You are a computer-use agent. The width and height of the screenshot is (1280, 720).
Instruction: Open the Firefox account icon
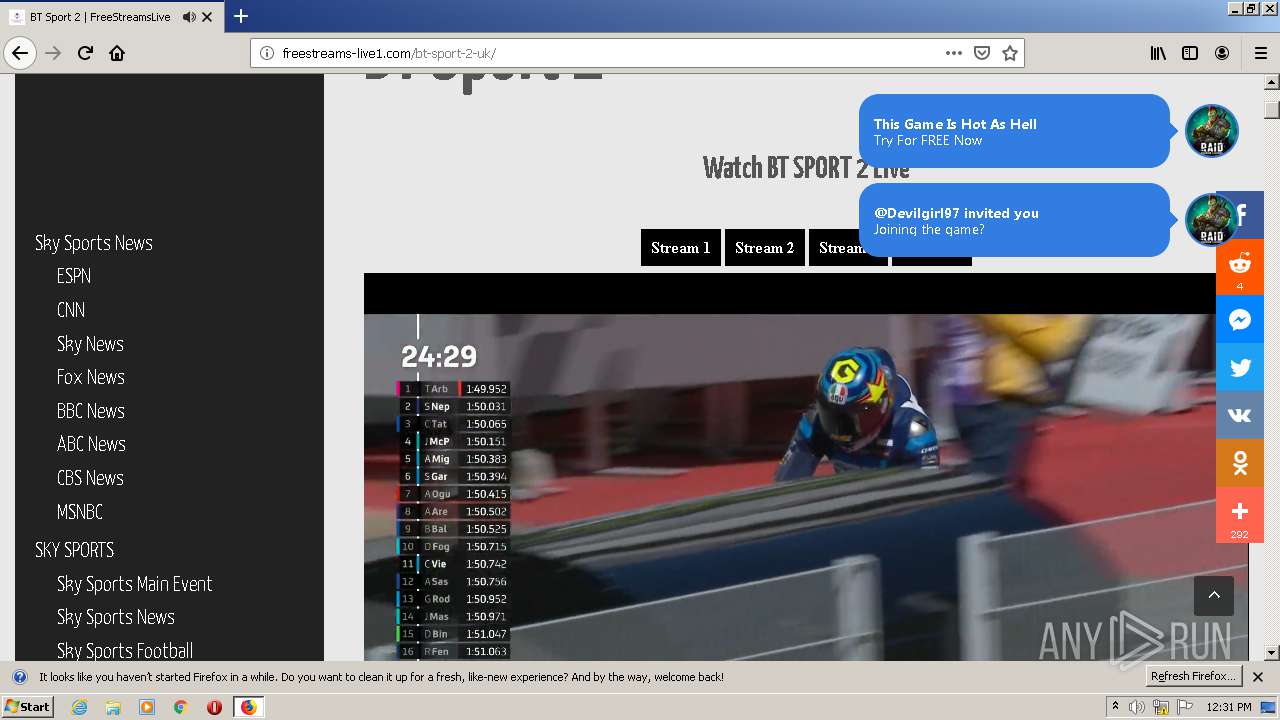click(x=1222, y=53)
